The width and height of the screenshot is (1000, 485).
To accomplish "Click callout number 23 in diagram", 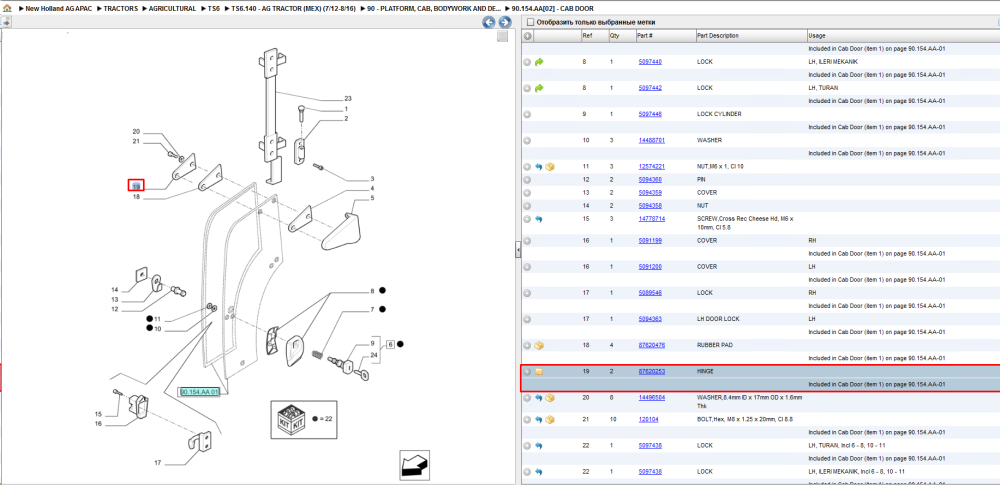I will pyautogui.click(x=348, y=99).
